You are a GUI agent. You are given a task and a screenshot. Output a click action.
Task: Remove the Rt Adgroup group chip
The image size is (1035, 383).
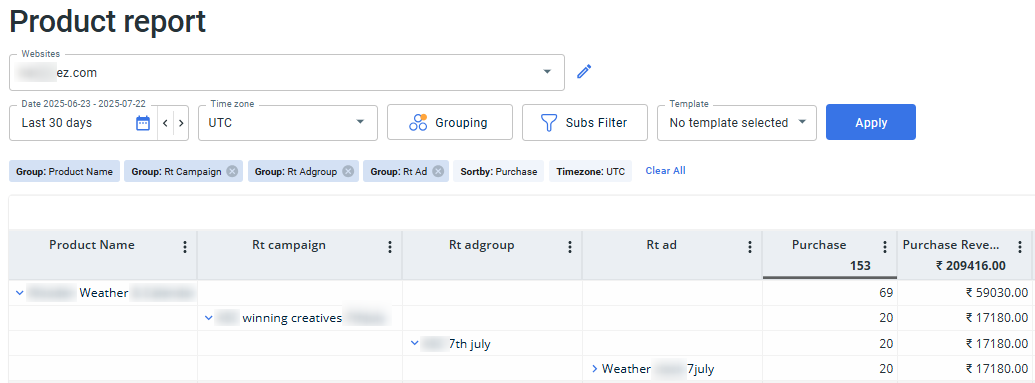coord(347,171)
